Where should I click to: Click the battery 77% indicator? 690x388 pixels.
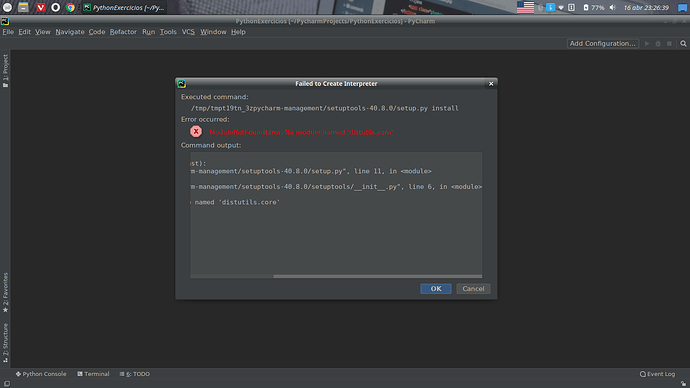click(x=594, y=7)
